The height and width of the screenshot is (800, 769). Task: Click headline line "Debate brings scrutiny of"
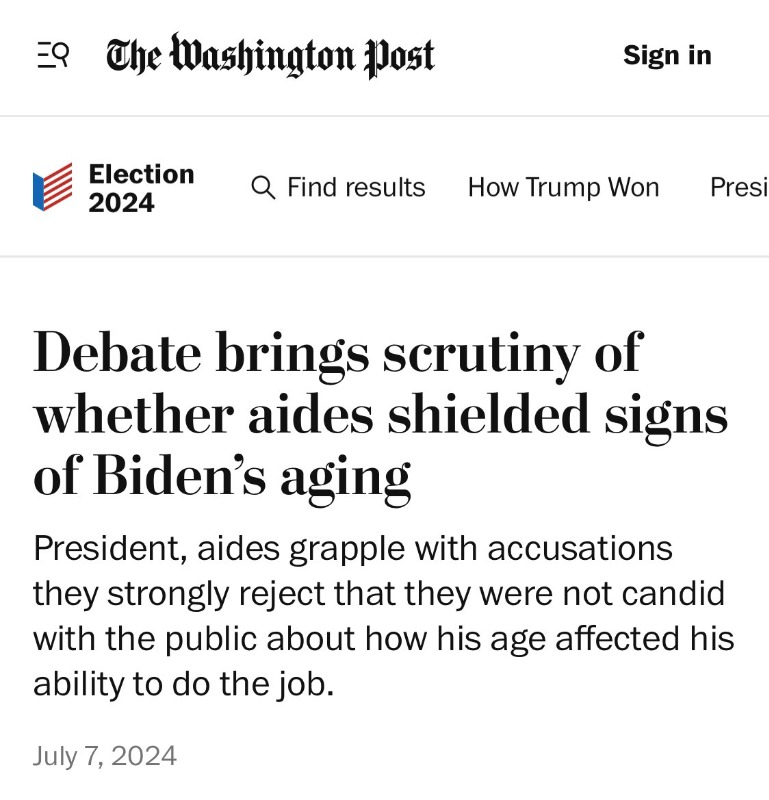coord(337,352)
